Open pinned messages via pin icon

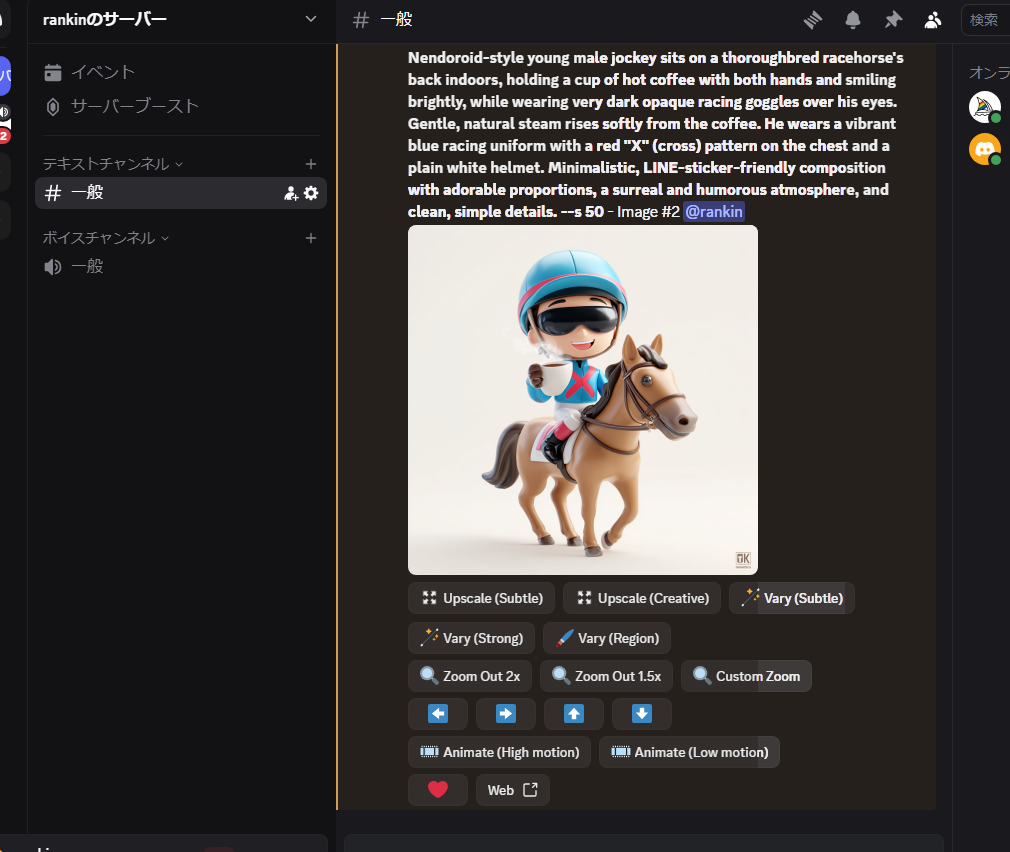click(x=893, y=20)
